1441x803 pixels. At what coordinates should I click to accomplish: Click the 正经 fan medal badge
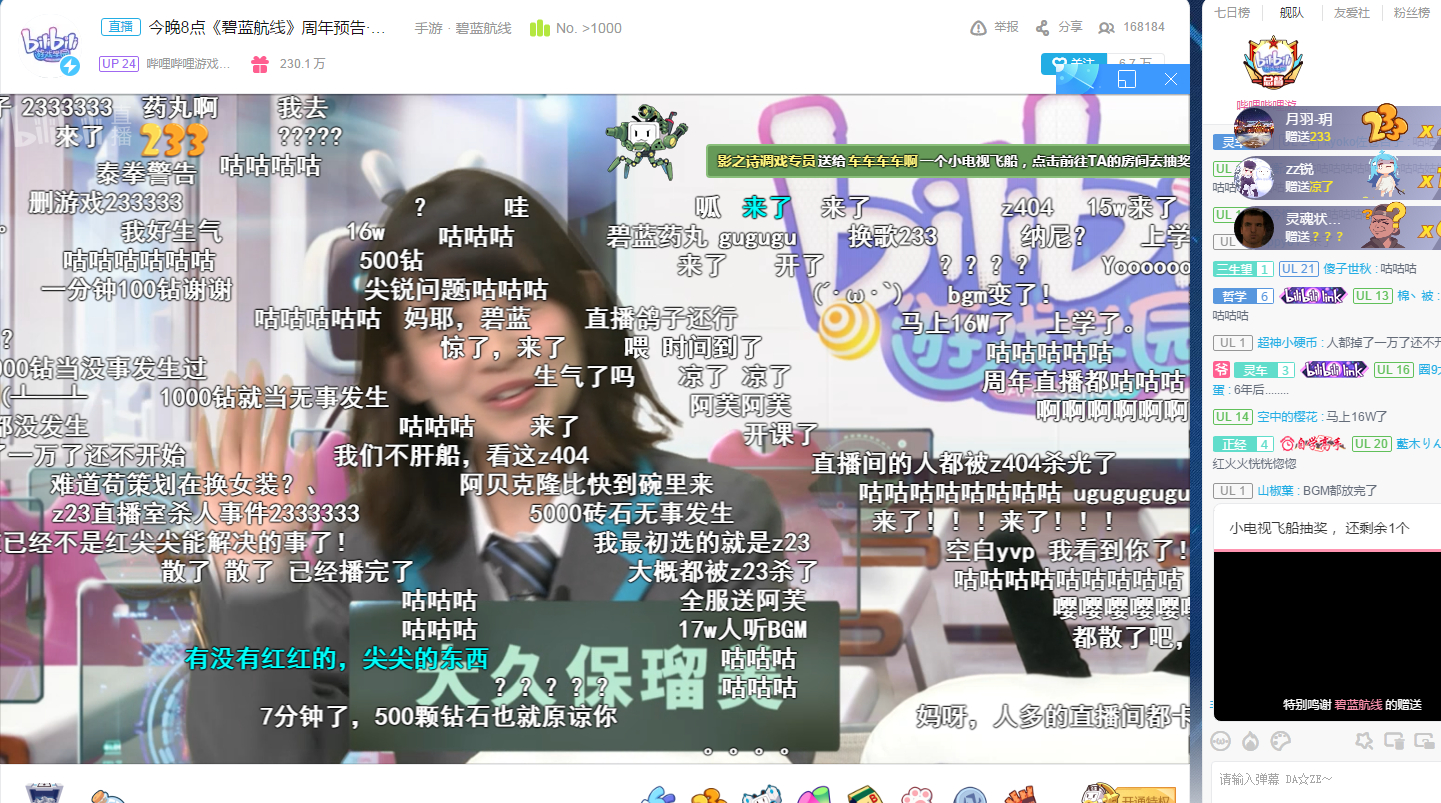pos(1243,444)
